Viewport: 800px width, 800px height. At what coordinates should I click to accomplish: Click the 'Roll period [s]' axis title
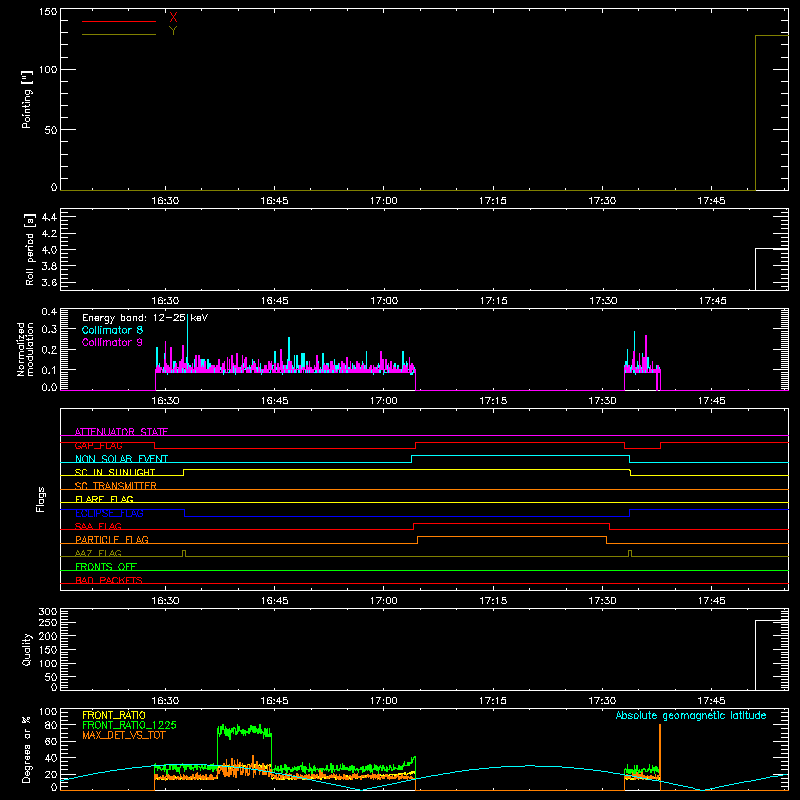point(30,249)
